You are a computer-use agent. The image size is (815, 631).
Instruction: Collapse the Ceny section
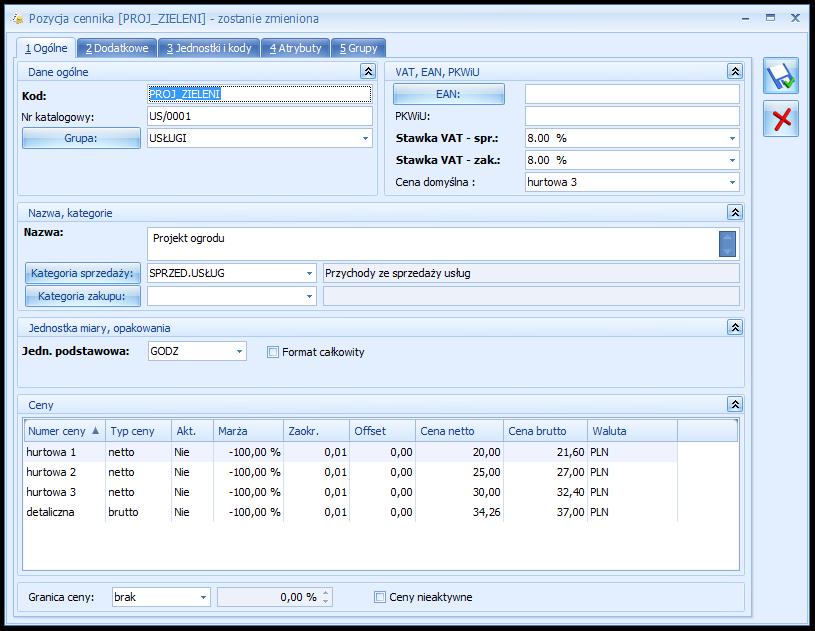(x=735, y=404)
